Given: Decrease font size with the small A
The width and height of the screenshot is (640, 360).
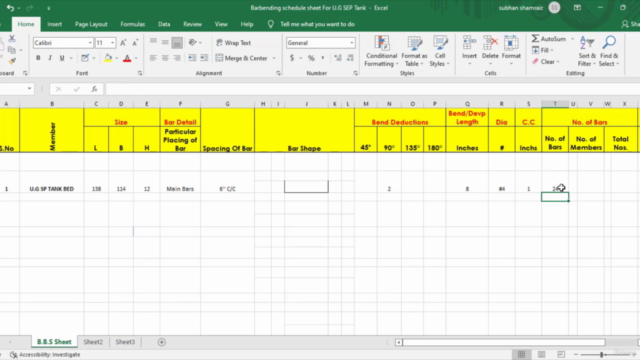Looking at the screenshot, I should pos(135,42).
